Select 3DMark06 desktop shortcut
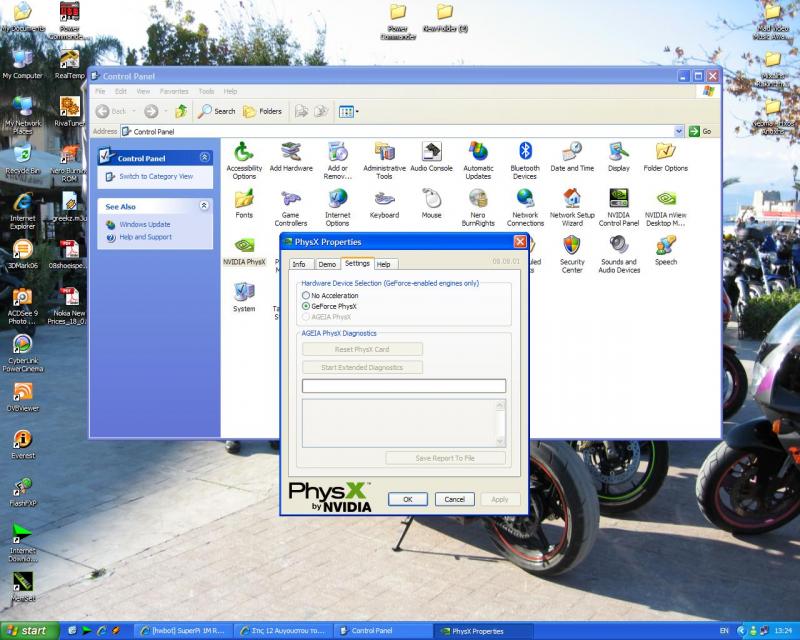800x640 pixels. click(x=22, y=254)
